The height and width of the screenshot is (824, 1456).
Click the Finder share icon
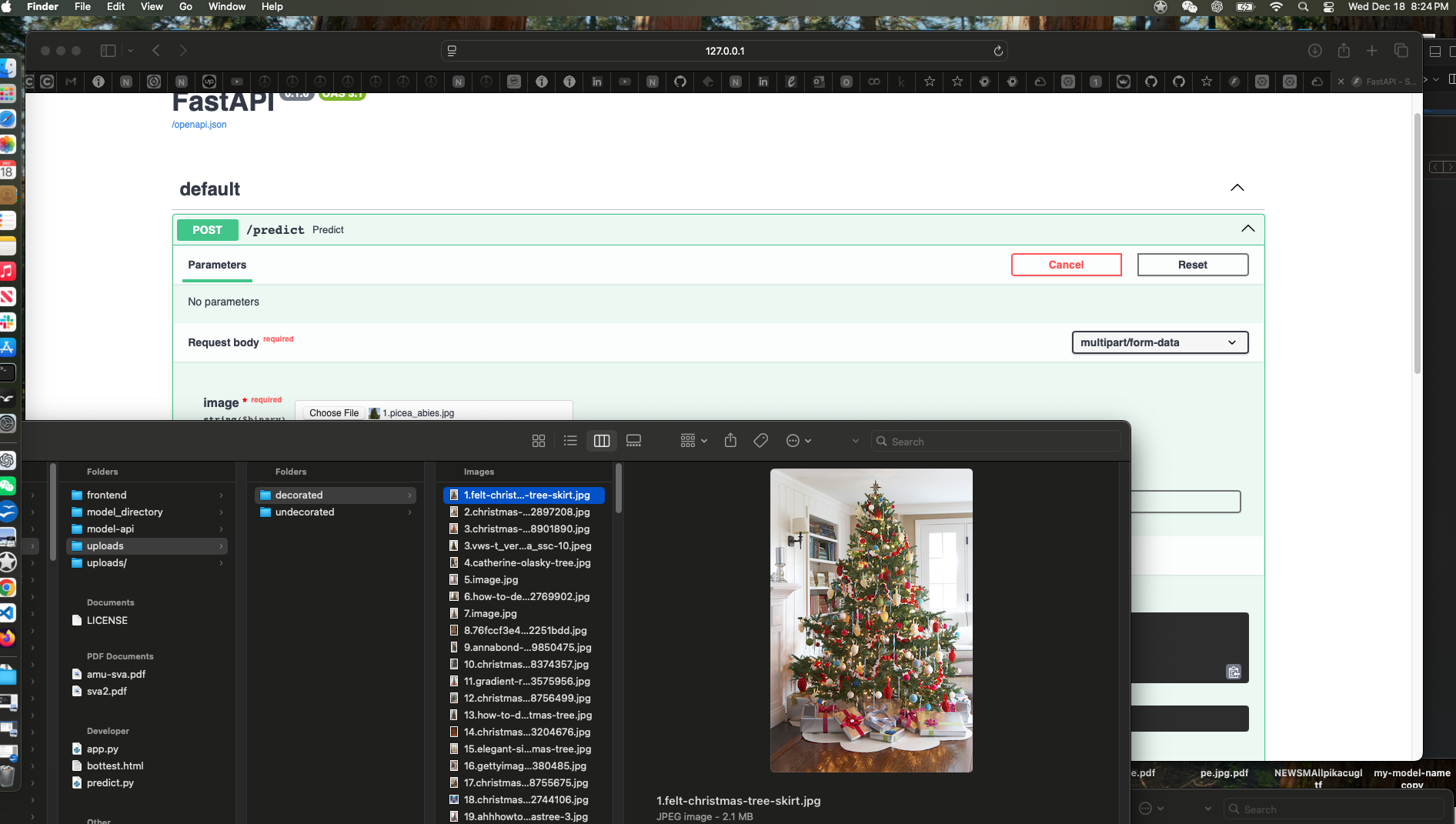[730, 441]
